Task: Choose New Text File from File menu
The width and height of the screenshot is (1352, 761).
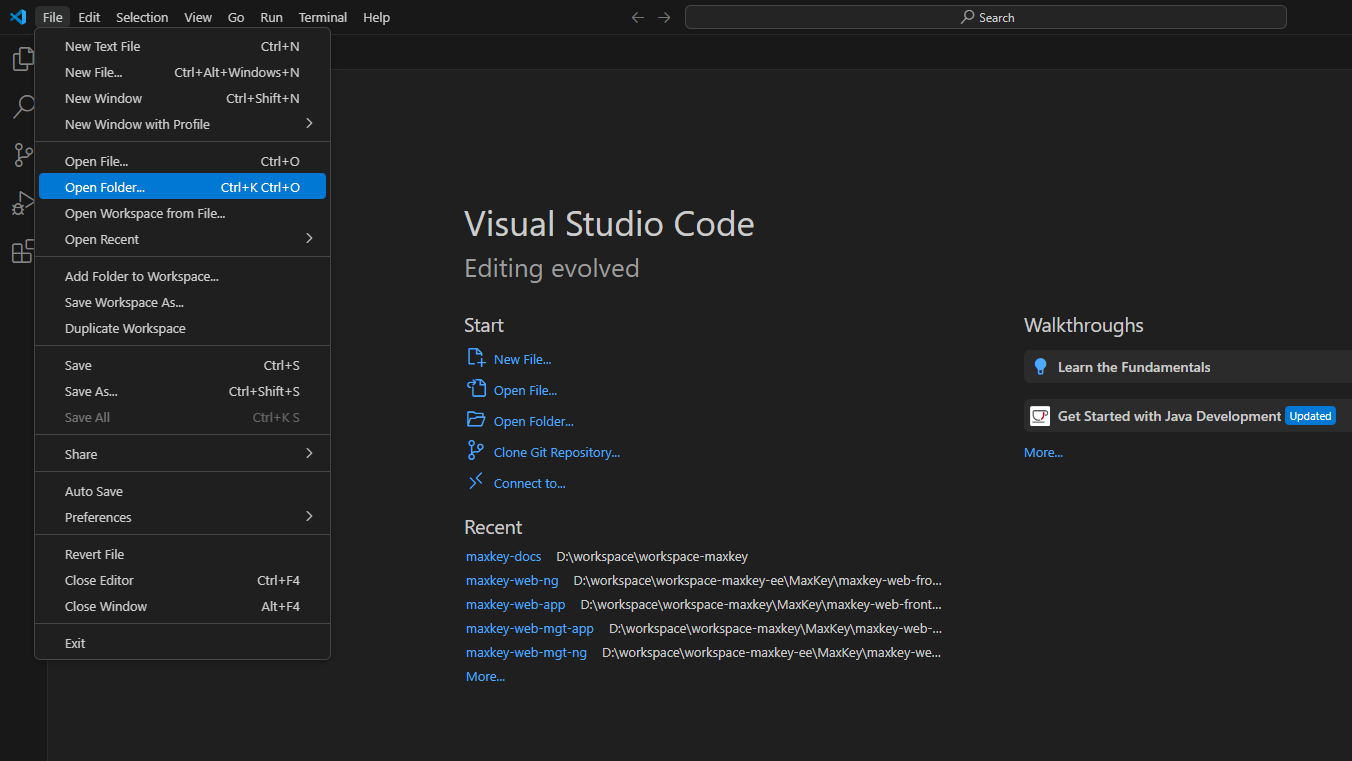Action: click(x=182, y=46)
